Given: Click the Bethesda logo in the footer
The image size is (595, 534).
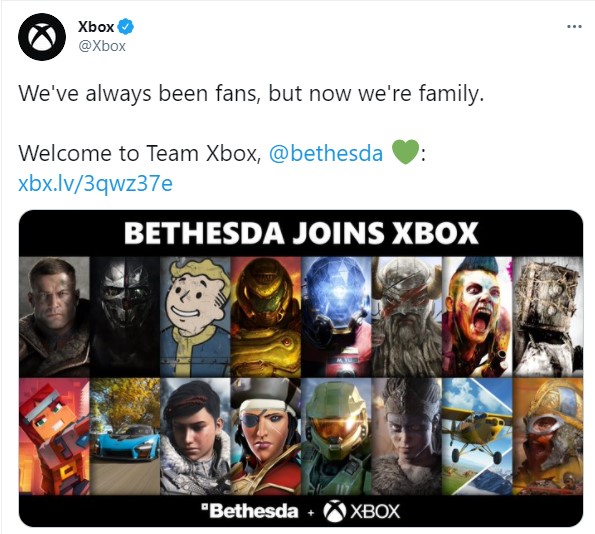Looking at the screenshot, I should coord(250,511).
